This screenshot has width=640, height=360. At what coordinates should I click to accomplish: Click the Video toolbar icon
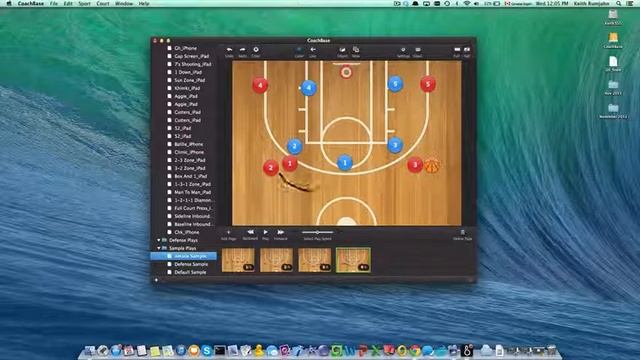point(418,50)
